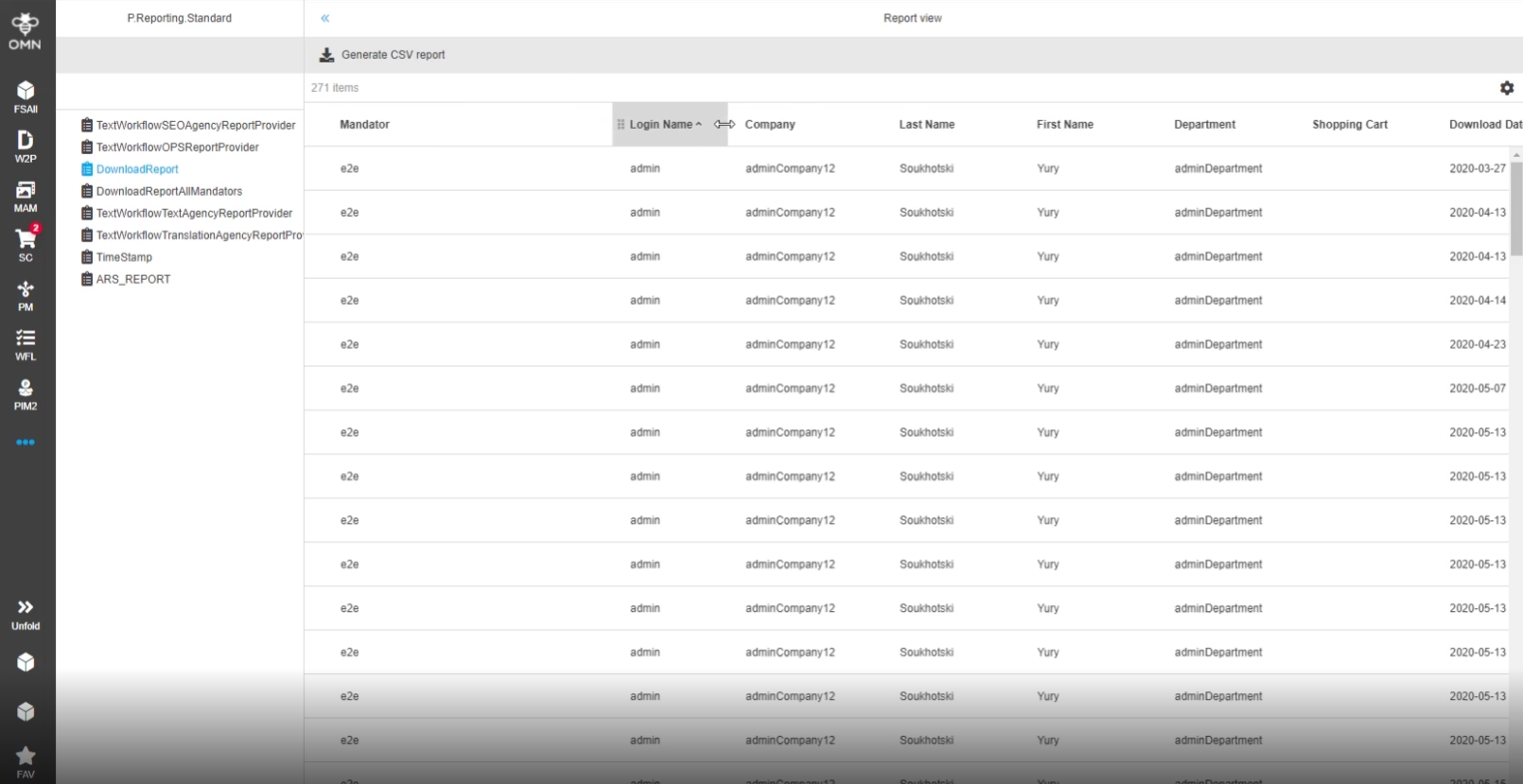Open the FSAll module in sidebar
The height and width of the screenshot is (784, 1523).
[x=26, y=96]
